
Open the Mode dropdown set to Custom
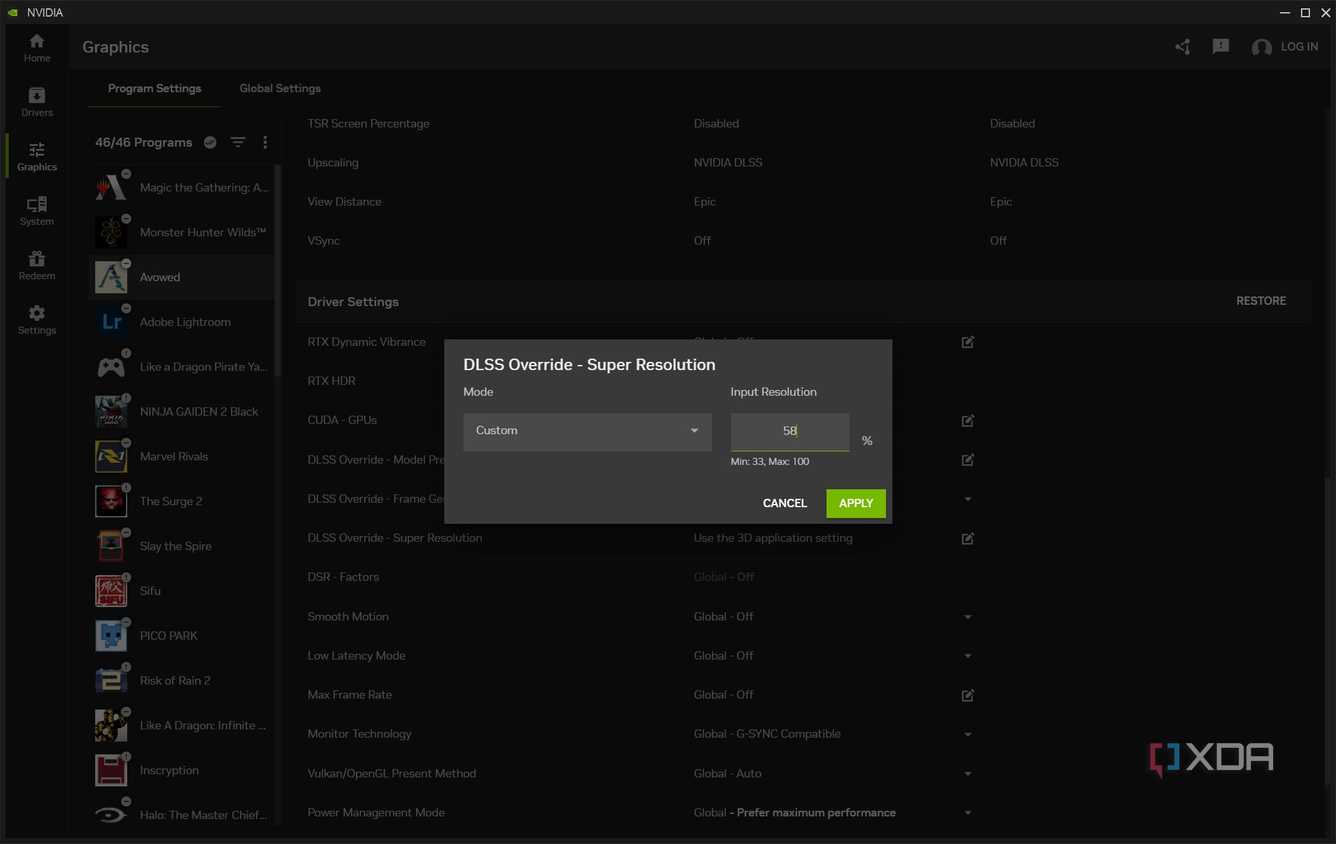click(x=587, y=431)
